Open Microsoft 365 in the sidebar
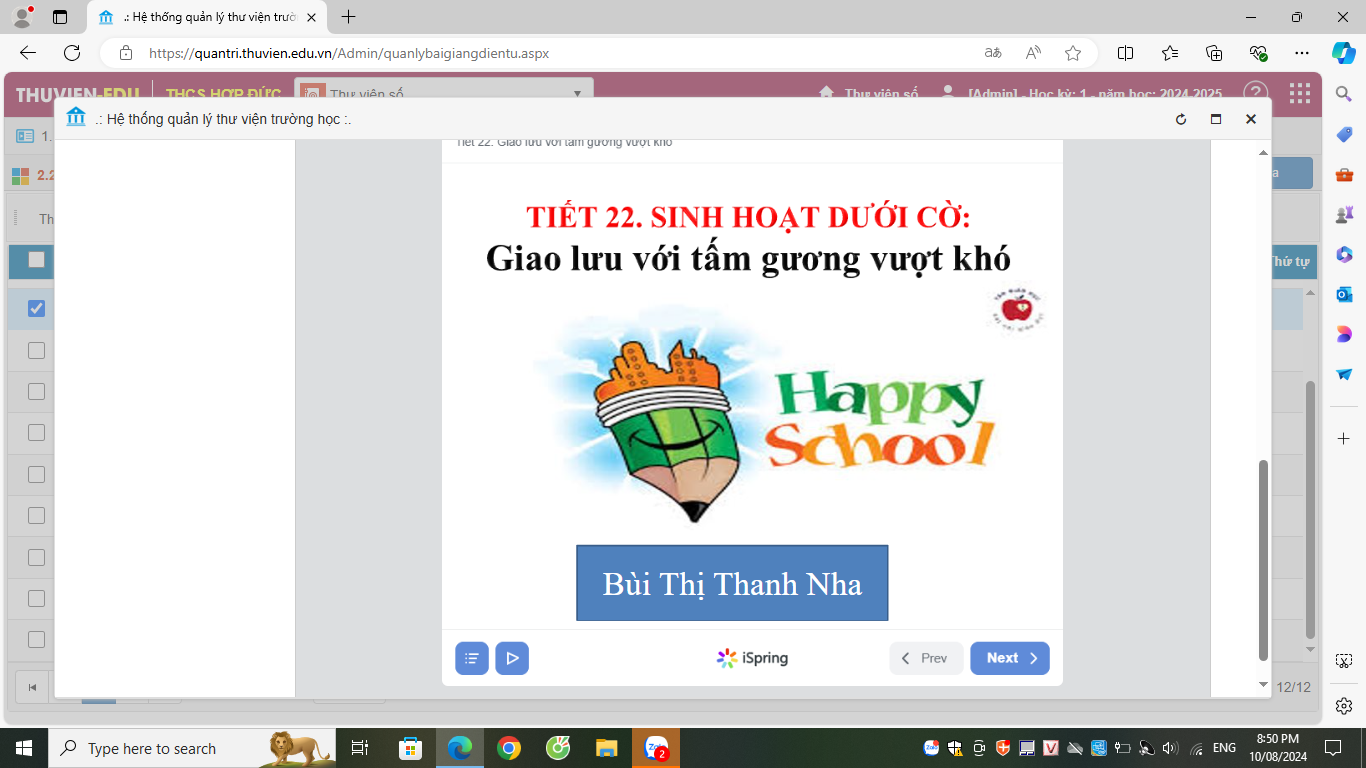 click(1344, 254)
